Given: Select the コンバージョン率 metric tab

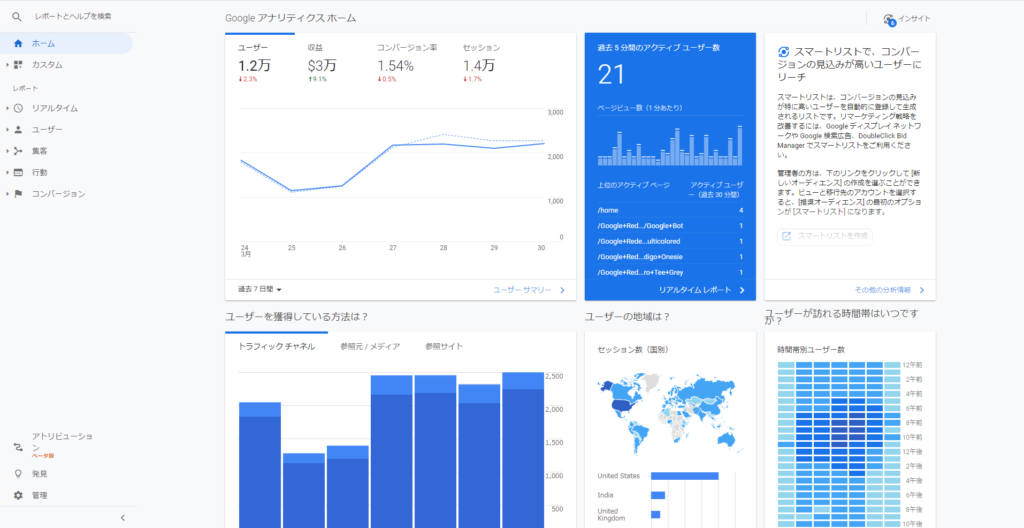Looking at the screenshot, I should [407, 63].
